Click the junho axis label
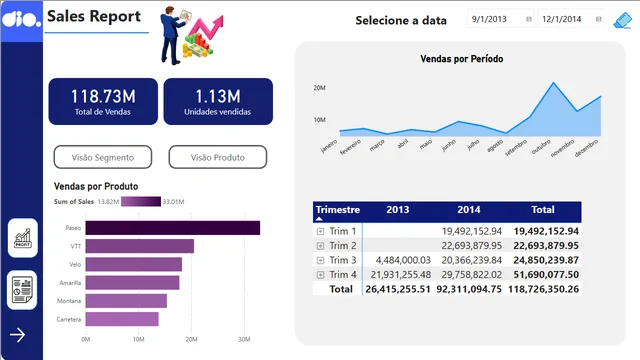This screenshot has width=640, height=360. click(x=448, y=145)
